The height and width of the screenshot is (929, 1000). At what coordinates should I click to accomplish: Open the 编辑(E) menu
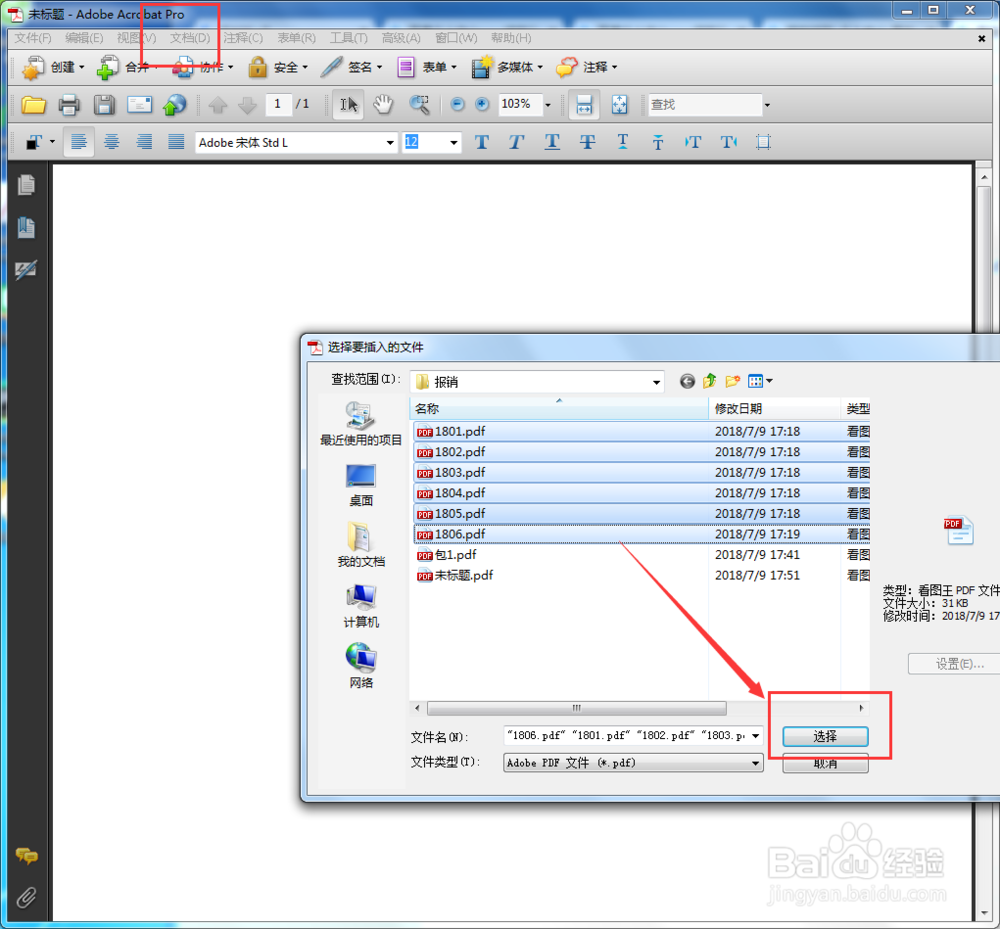pos(84,38)
